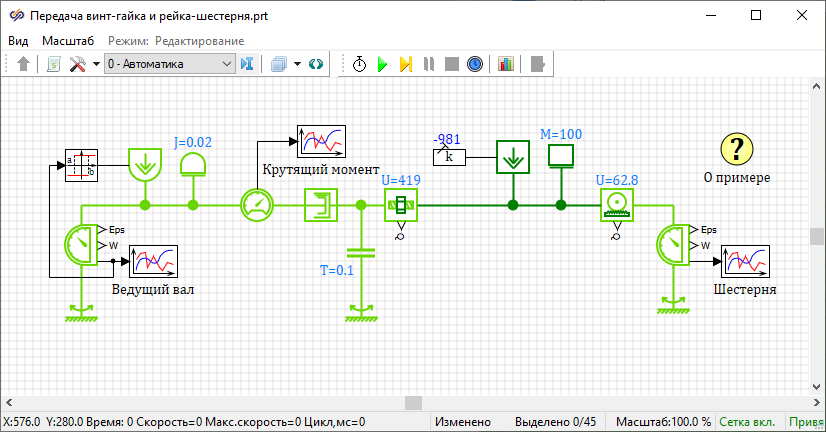Click the pause simulation button
This screenshot has height=432, width=826.
pyautogui.click(x=429, y=64)
